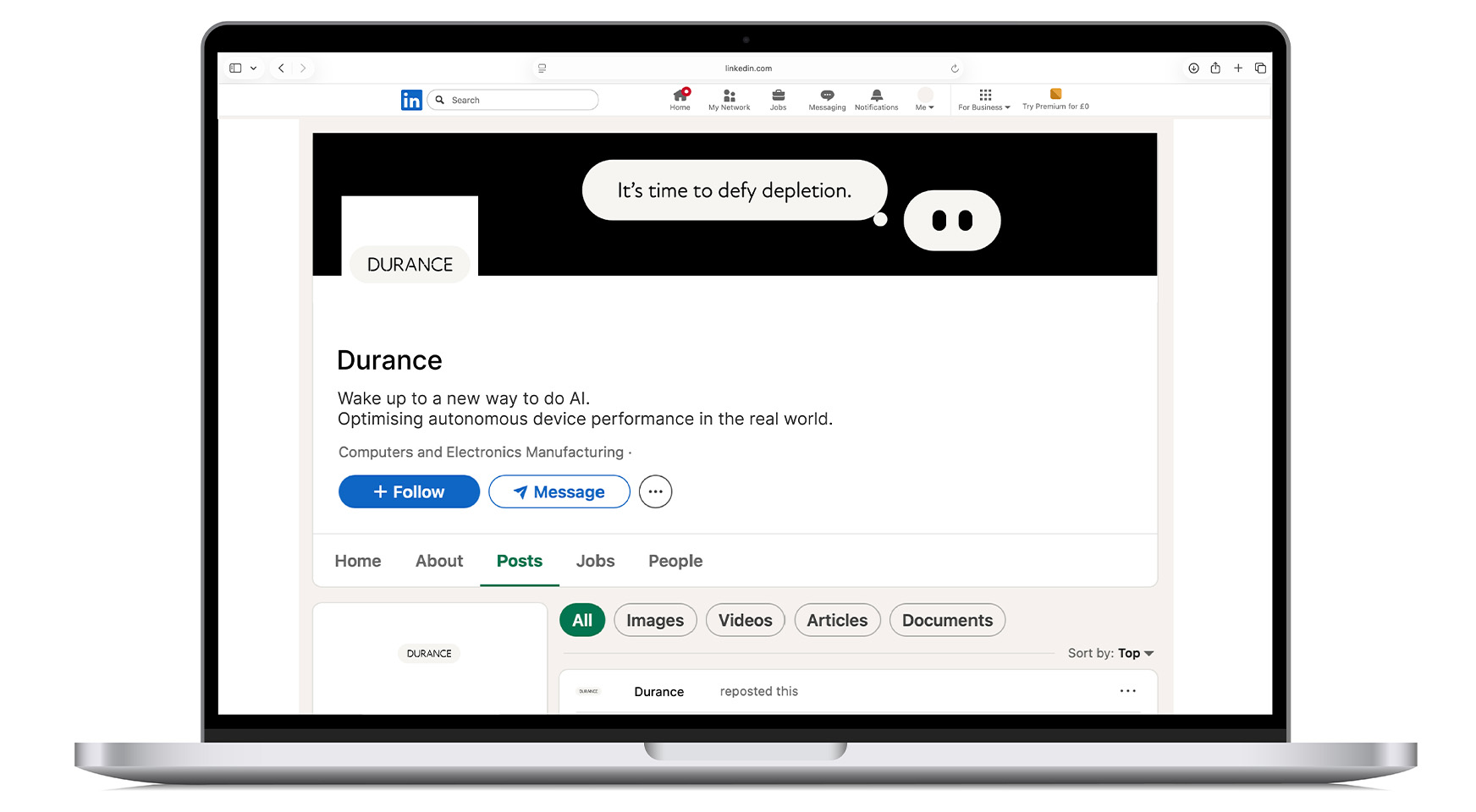The width and height of the screenshot is (1476, 812).
Task: Switch to the People tab
Action: (675, 561)
